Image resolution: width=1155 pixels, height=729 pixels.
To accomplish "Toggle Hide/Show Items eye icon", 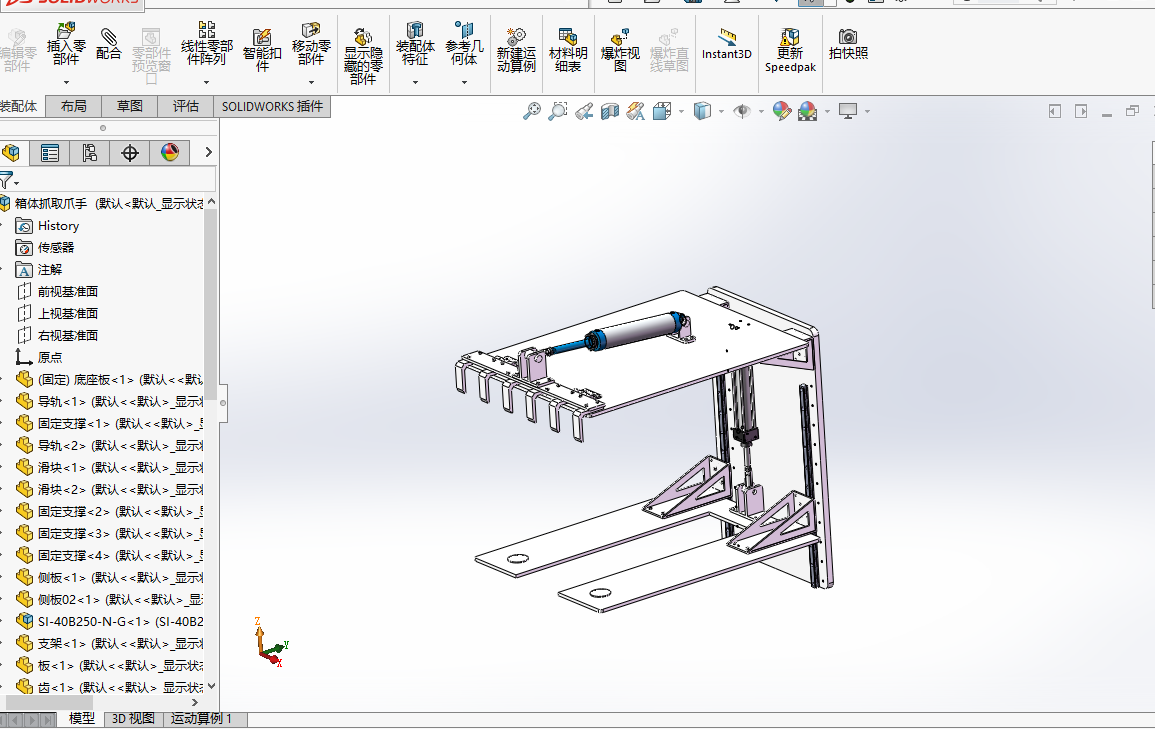I will click(x=742, y=111).
